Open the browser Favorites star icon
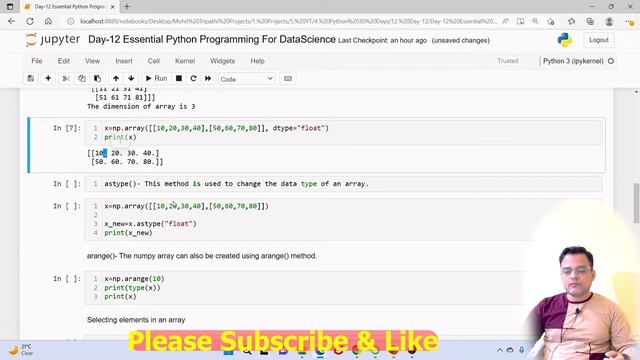Viewport: 640px width, 360px height. tap(571, 21)
